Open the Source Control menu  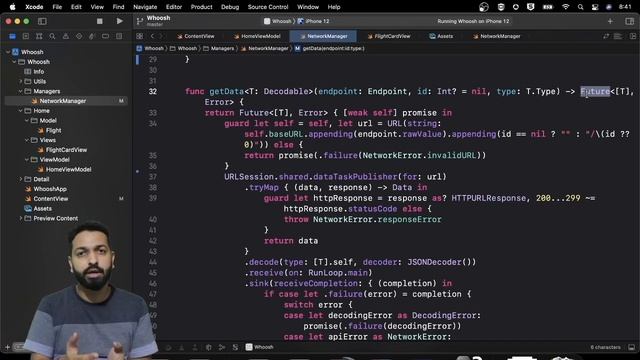[268, 7]
